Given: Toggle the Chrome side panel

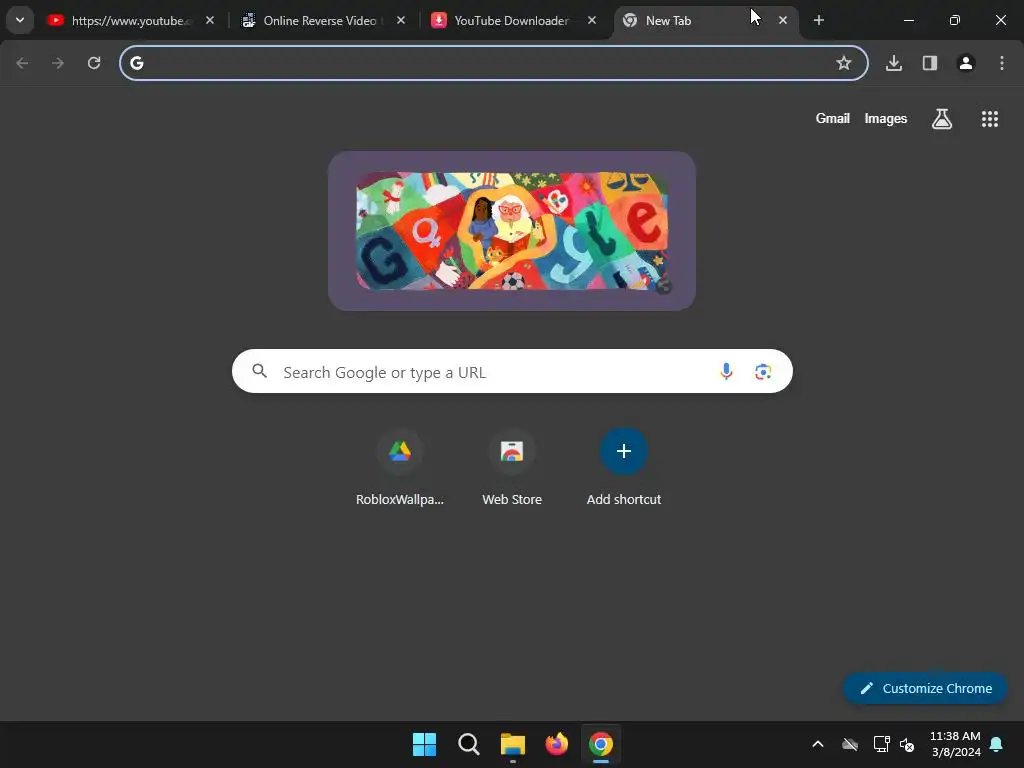Looking at the screenshot, I should coord(930,63).
